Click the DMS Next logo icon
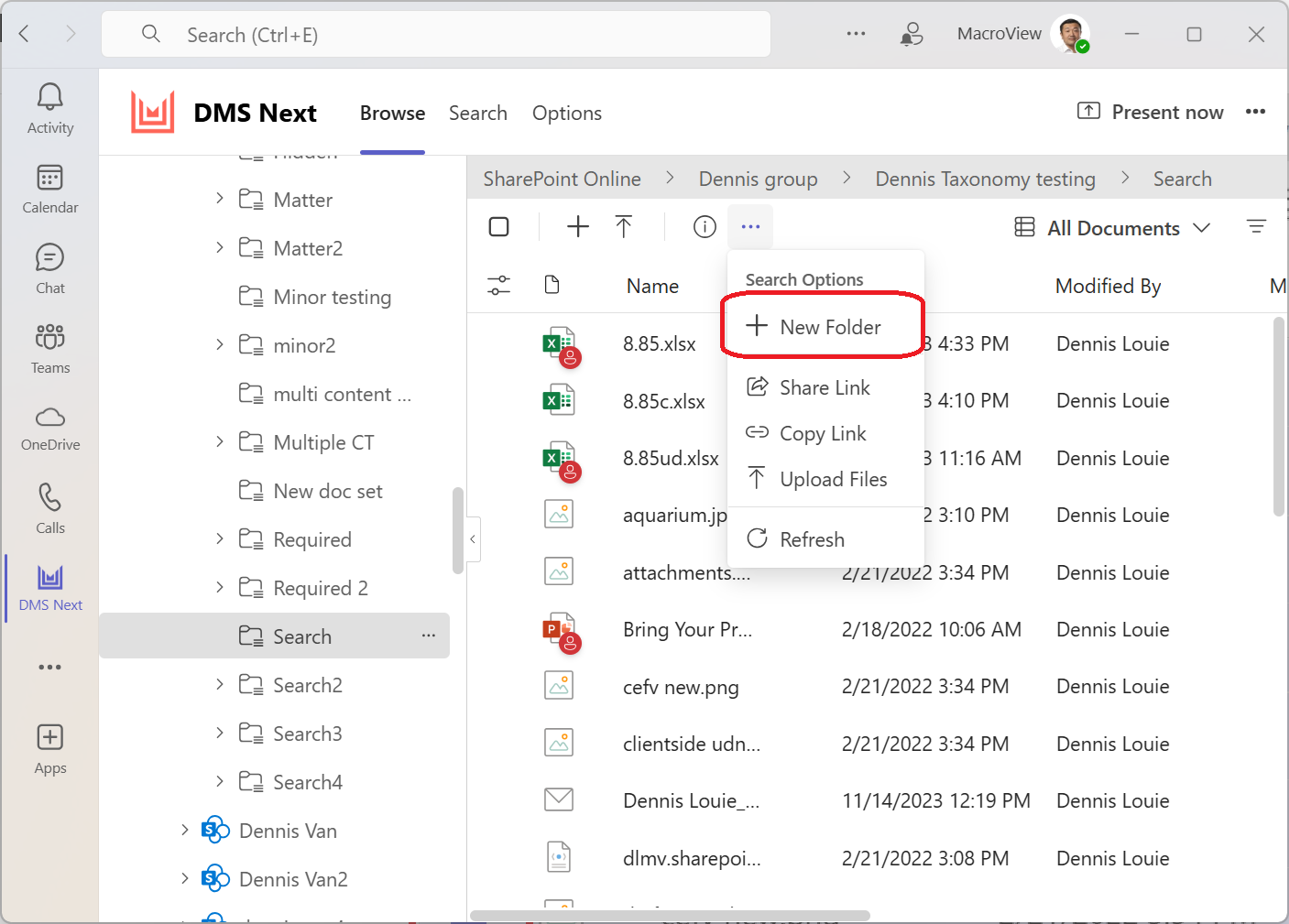1289x924 pixels. coord(153,113)
